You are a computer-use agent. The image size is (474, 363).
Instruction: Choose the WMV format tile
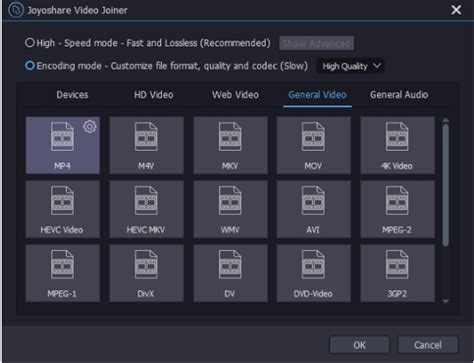tap(230, 209)
